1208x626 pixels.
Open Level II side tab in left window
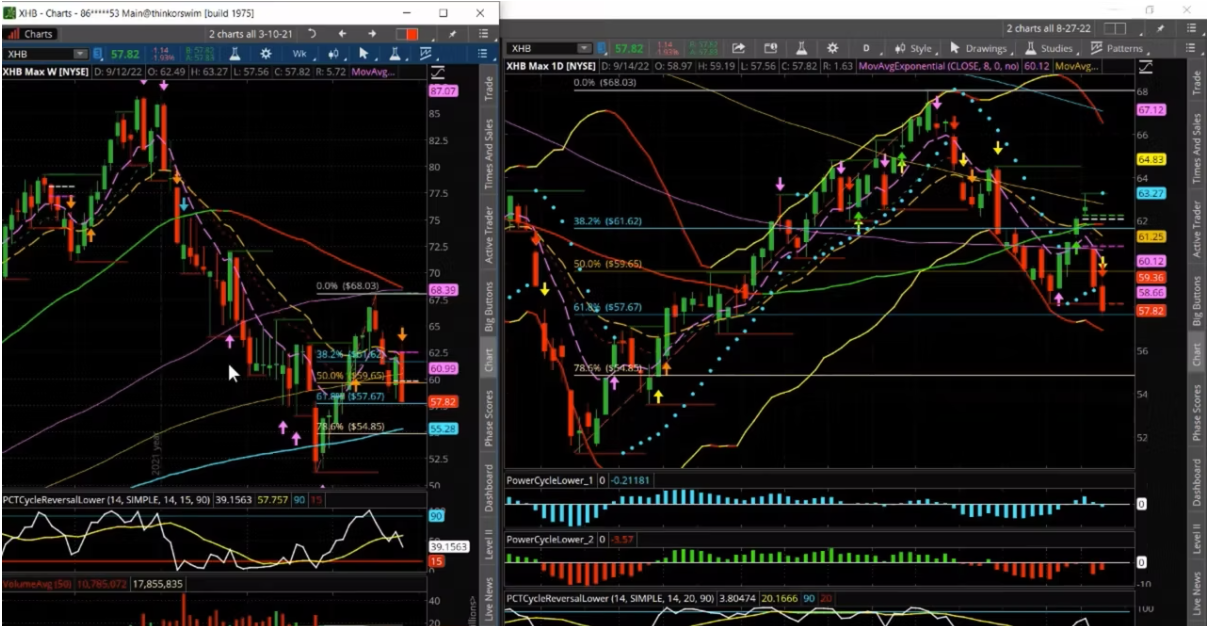pyautogui.click(x=489, y=544)
